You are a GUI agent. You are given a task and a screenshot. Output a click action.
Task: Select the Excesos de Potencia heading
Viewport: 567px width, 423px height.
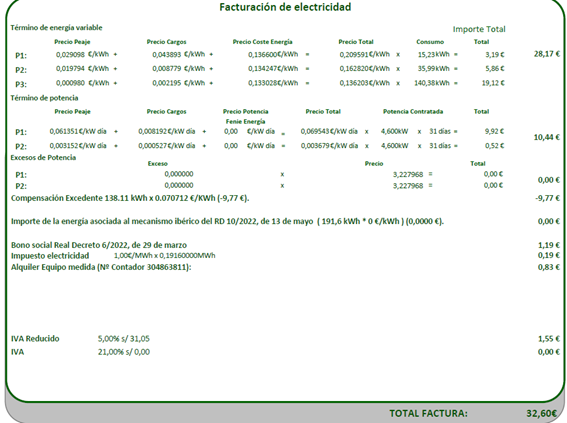point(43,158)
